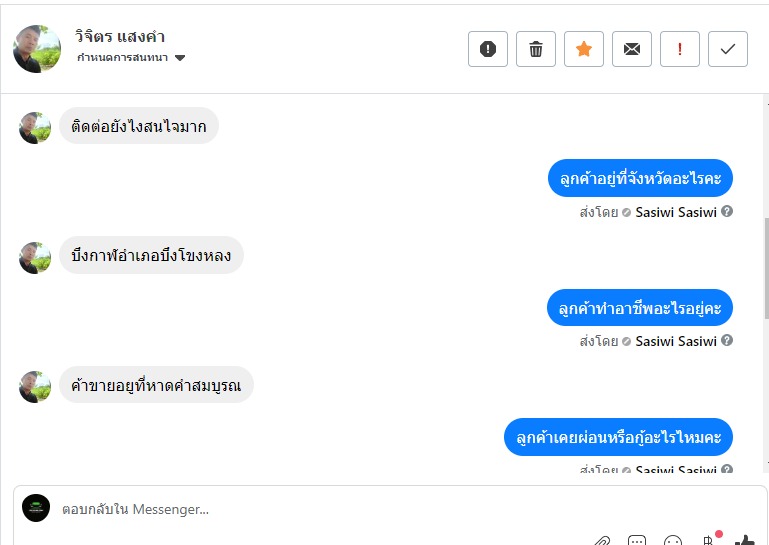Image resolution: width=769 pixels, height=545 pixels.
Task: Flag conversation with red exclamation icon
Action: coord(680,49)
